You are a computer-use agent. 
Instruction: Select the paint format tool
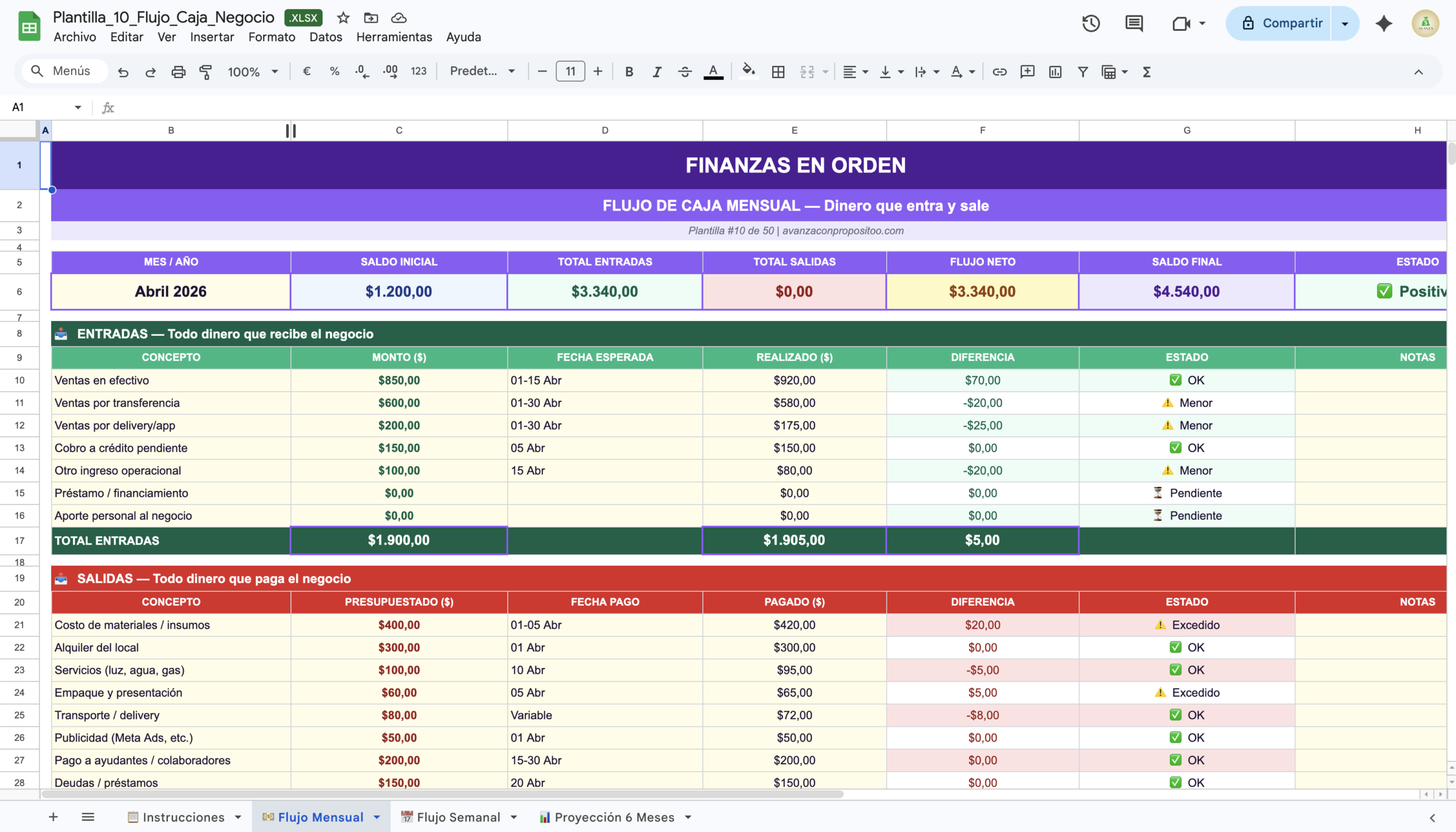pyautogui.click(x=205, y=72)
